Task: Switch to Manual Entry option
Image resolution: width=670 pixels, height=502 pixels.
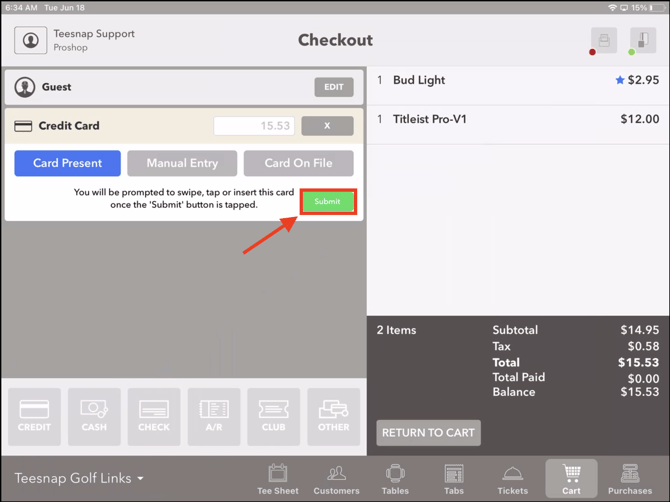Action: (x=182, y=163)
